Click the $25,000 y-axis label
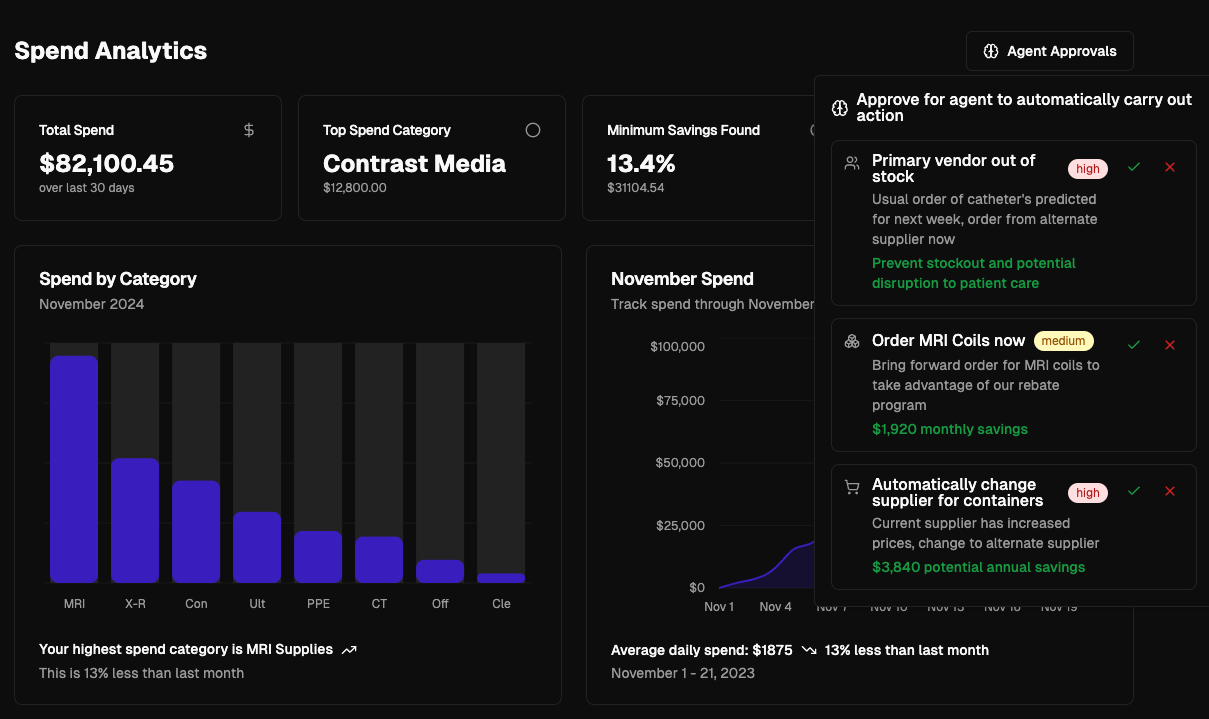The height and width of the screenshot is (719, 1209). tap(680, 525)
